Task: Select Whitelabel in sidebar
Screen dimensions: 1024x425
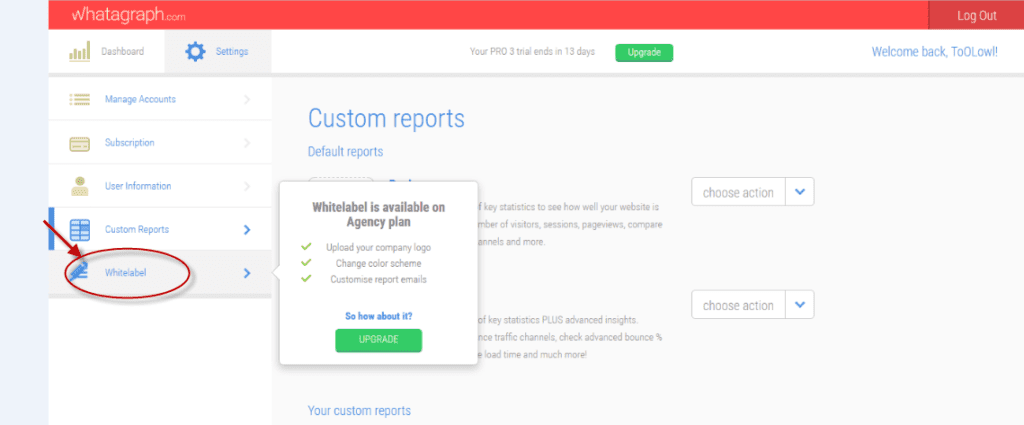Action: click(x=160, y=273)
